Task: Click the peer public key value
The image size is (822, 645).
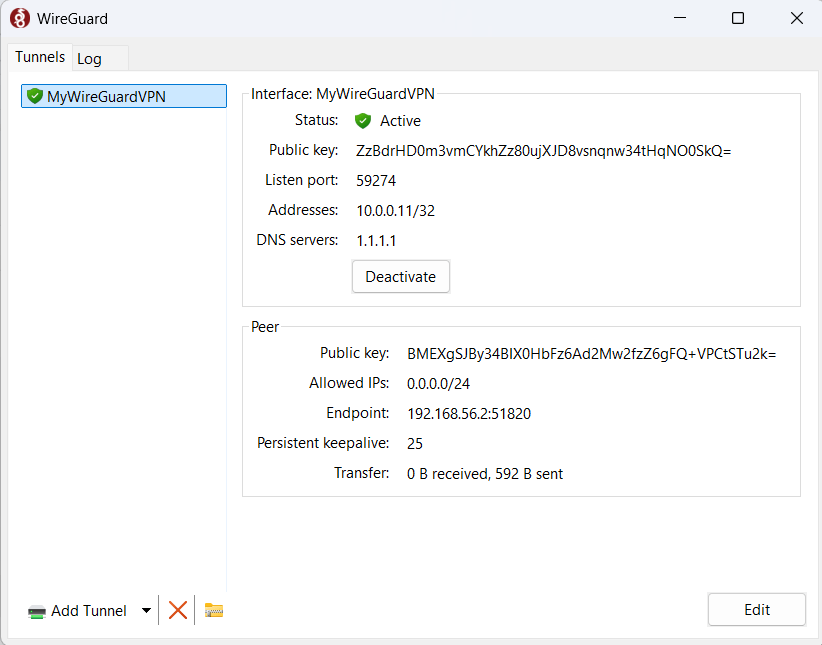Action: tap(591, 354)
